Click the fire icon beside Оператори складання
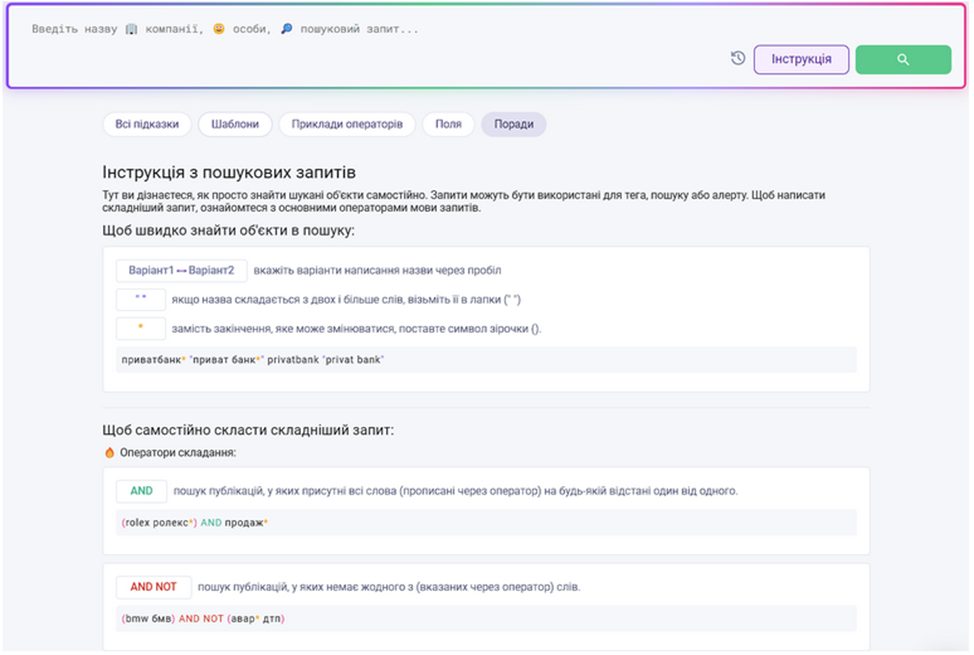This screenshot has height=655, width=974. 110,452
